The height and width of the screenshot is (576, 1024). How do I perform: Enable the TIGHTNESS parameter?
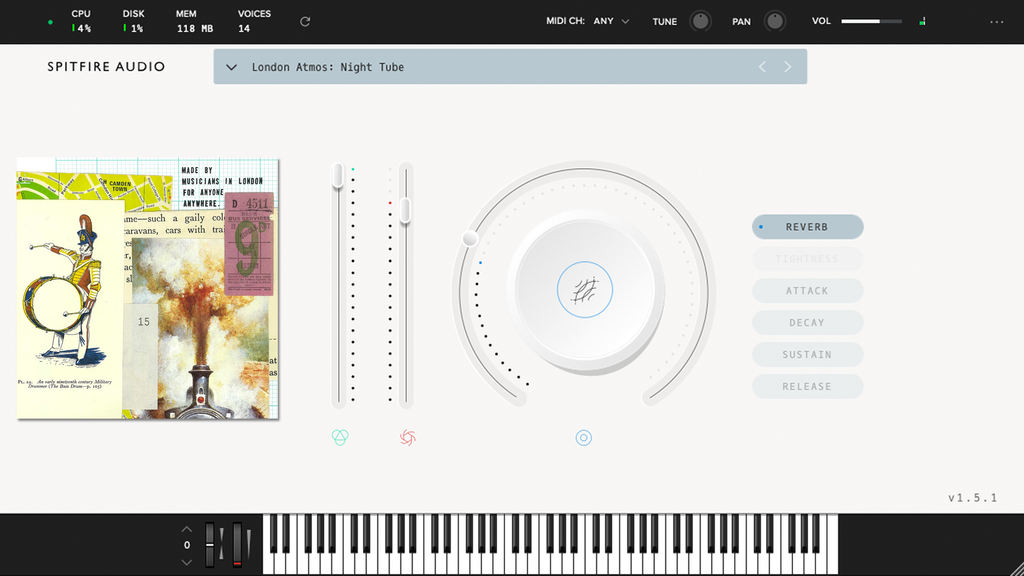[807, 258]
